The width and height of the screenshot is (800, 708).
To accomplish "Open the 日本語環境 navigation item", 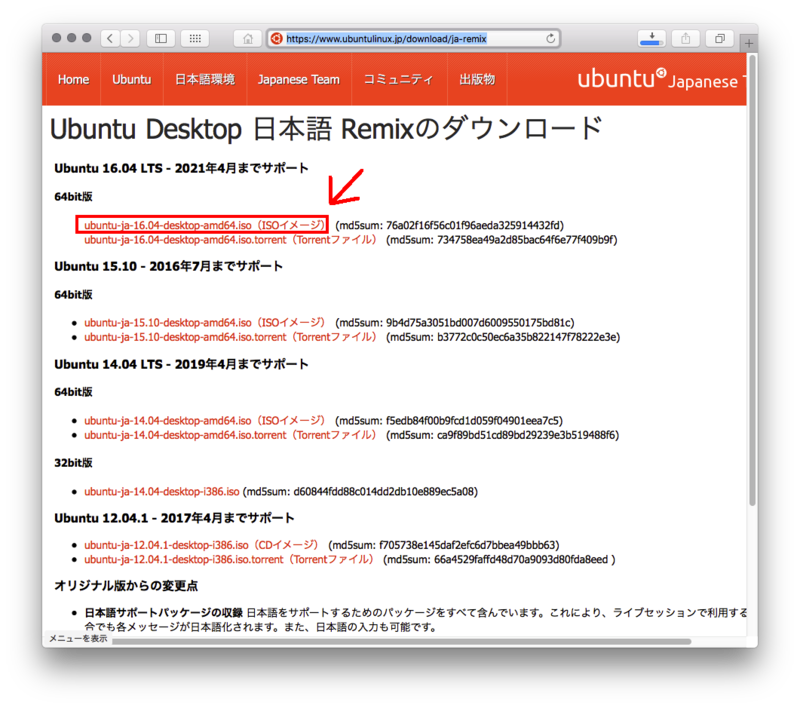I will pos(205,80).
